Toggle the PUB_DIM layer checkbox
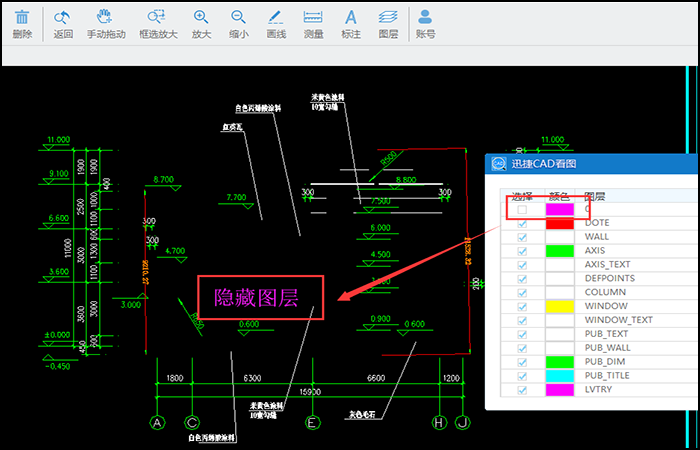This screenshot has height=450, width=700. click(x=522, y=362)
